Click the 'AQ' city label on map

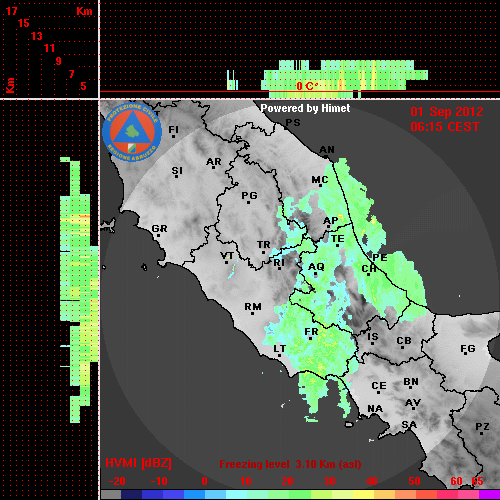click(x=316, y=267)
